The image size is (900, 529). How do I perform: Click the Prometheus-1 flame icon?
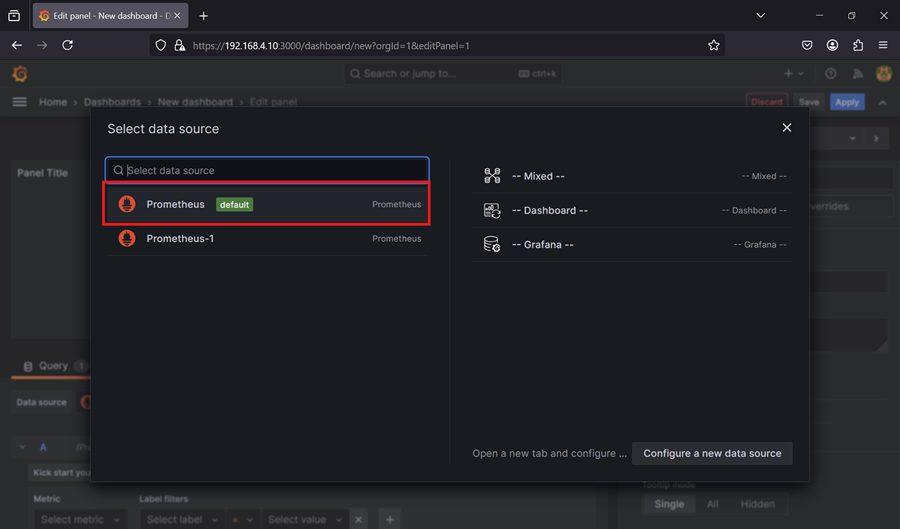[x=127, y=238]
